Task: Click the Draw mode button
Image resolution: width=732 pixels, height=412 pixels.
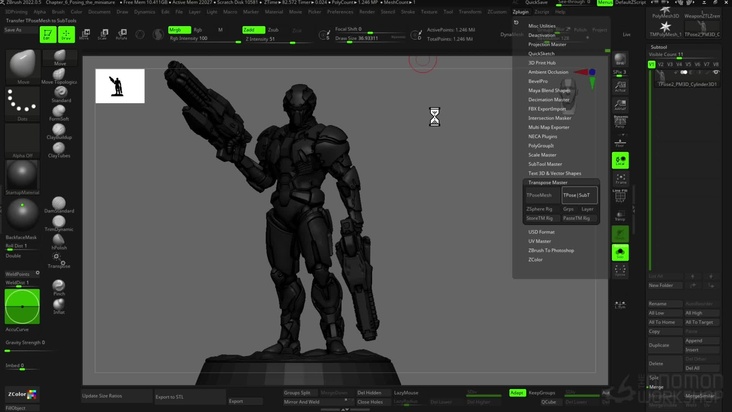Action: (x=66, y=34)
